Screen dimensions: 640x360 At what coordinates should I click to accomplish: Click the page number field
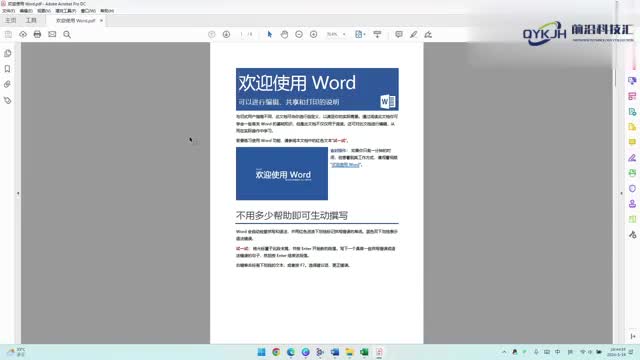tap(242, 34)
